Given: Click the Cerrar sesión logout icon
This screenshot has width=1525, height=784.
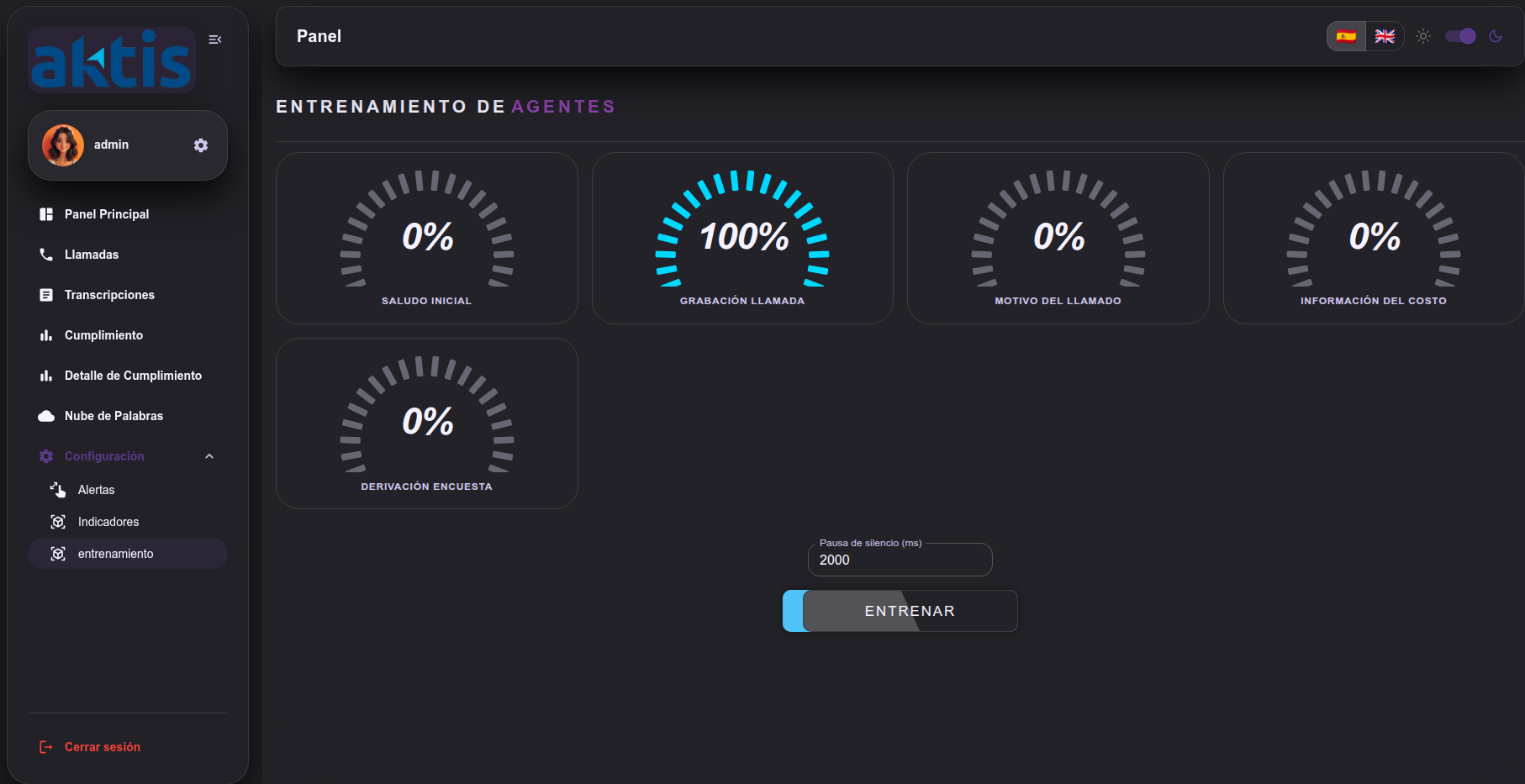Looking at the screenshot, I should click(x=46, y=747).
